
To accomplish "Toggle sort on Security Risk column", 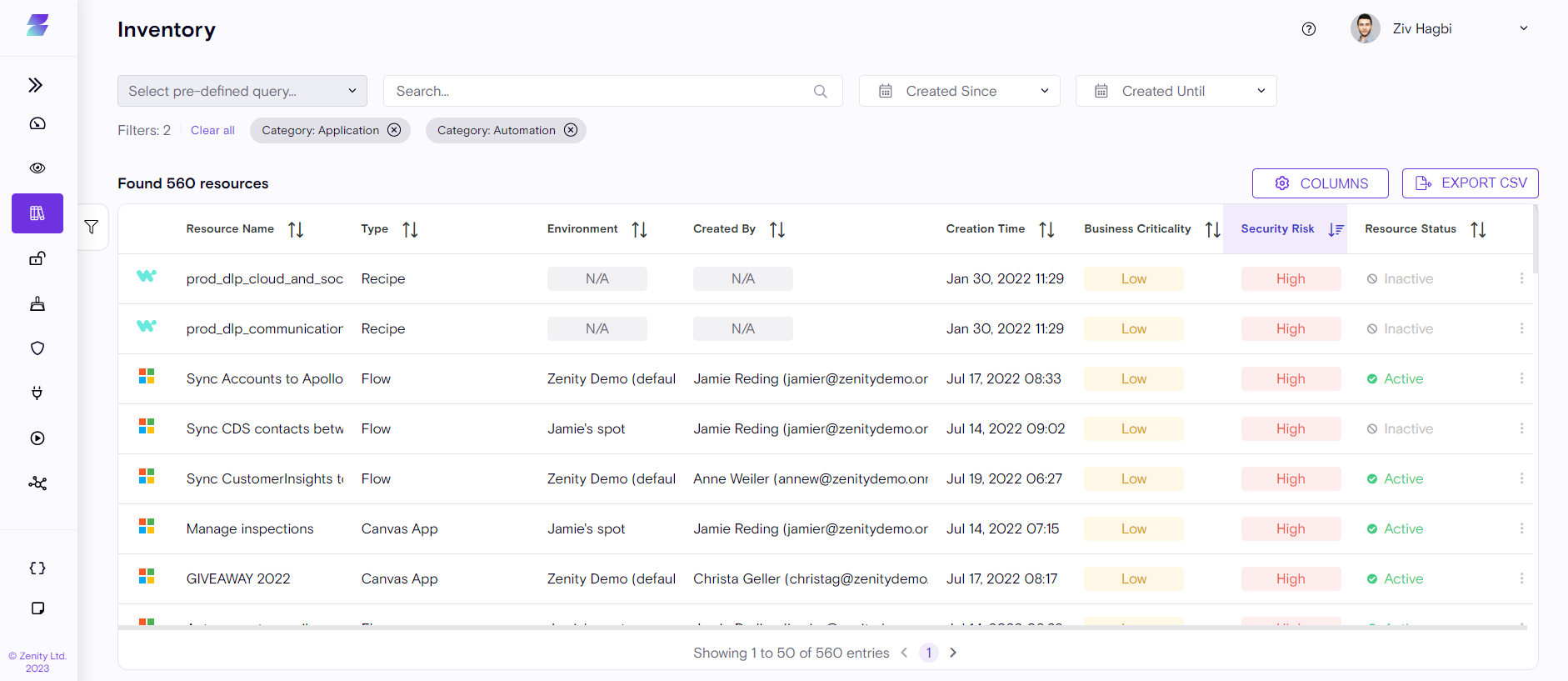I will (1336, 229).
